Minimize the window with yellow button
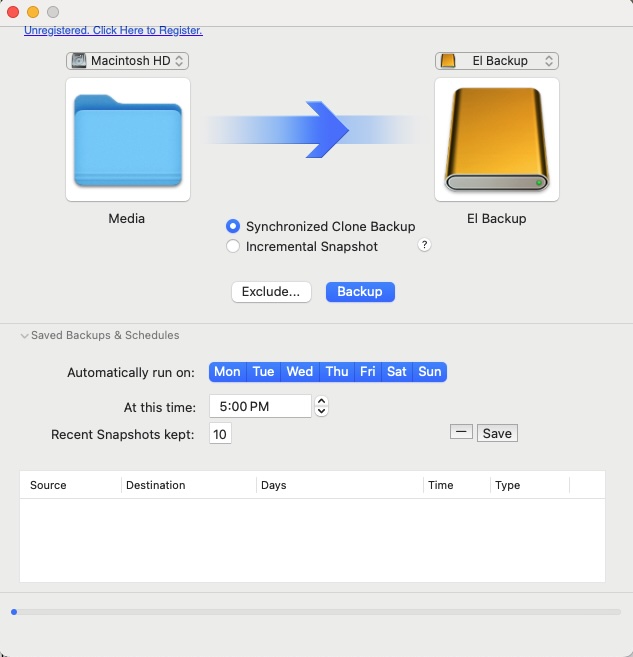This screenshot has height=657, width=633. pyautogui.click(x=33, y=12)
